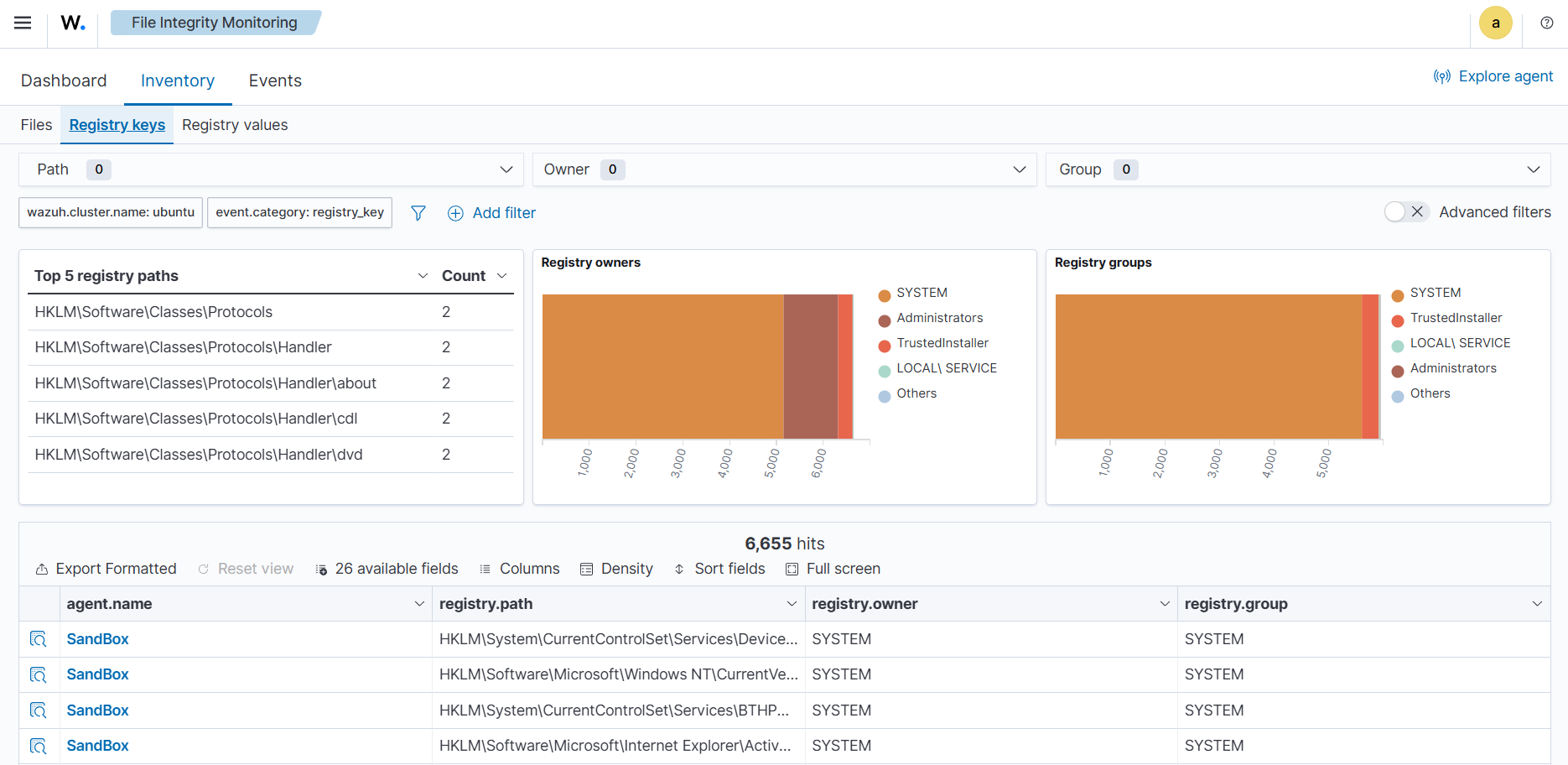1568x765 pixels.
Task: Open the Density settings
Action: click(x=616, y=570)
